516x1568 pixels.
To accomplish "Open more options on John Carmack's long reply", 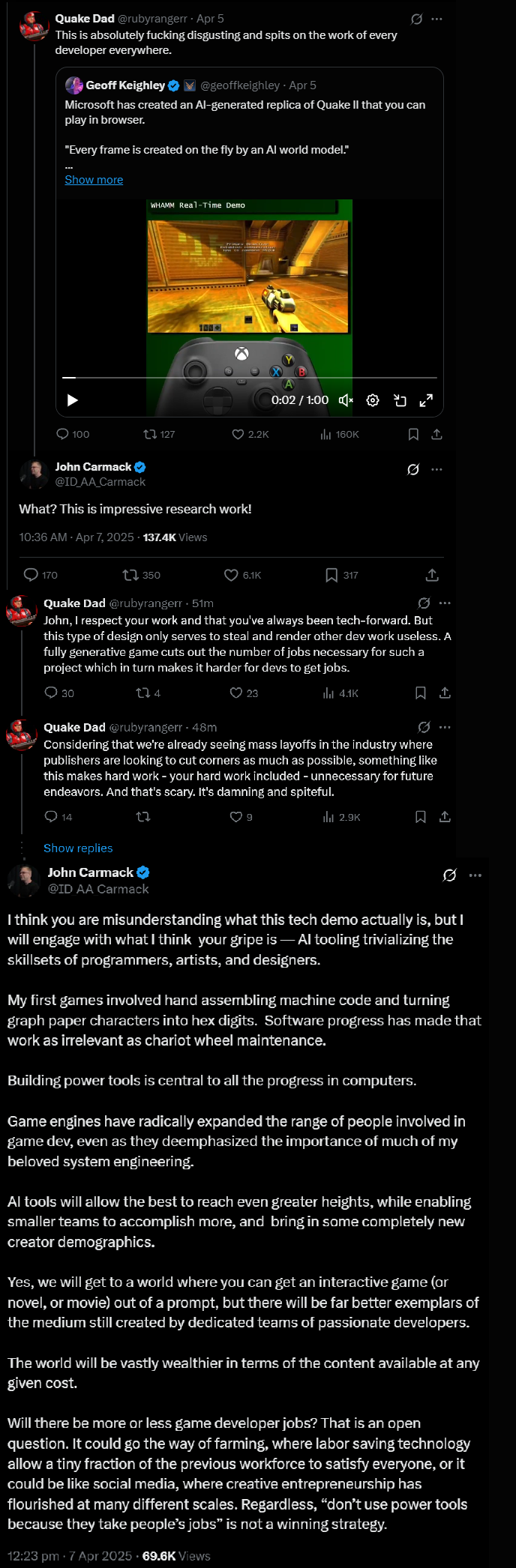I will click(475, 875).
